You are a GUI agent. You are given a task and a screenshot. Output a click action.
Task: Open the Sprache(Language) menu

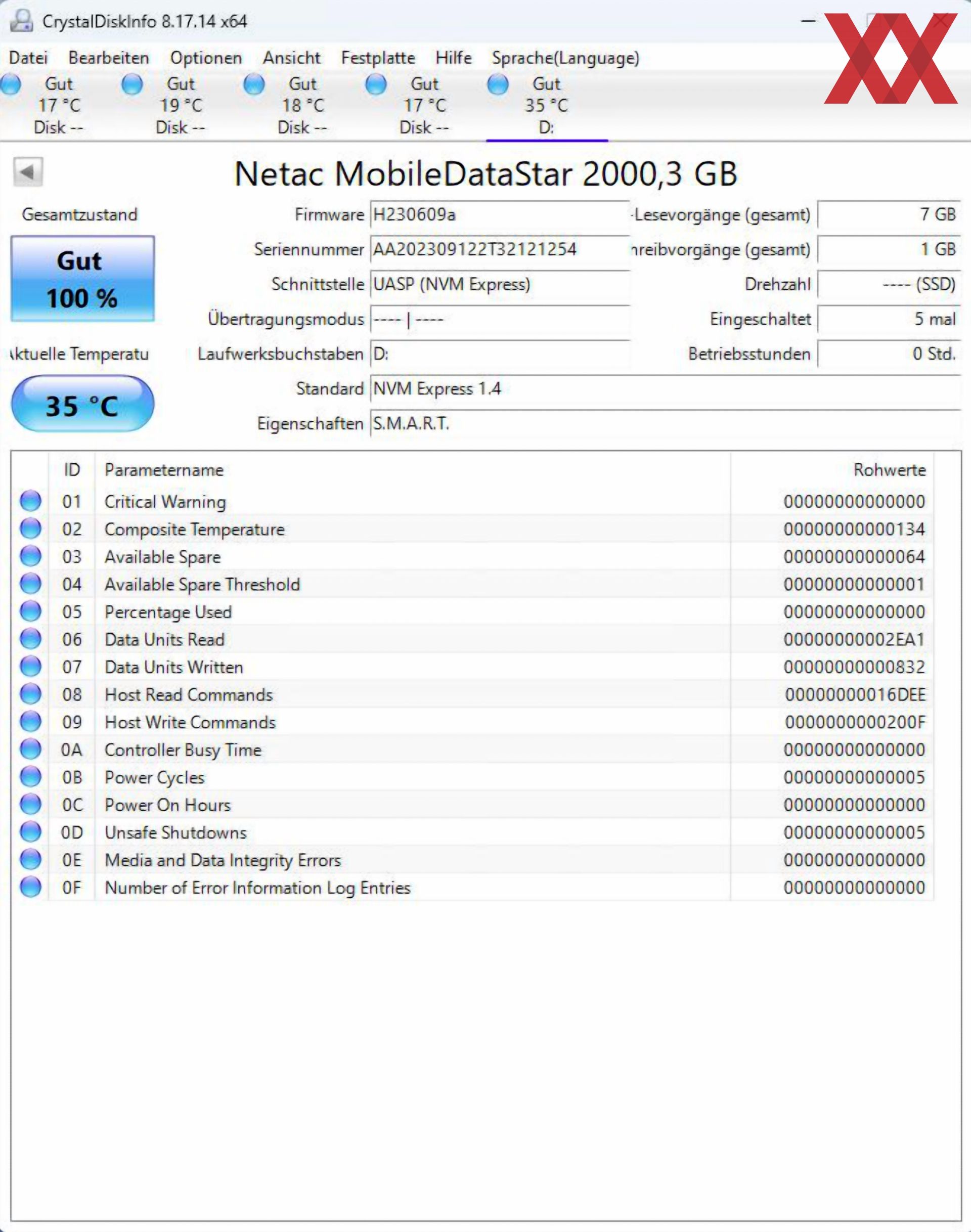coord(565,58)
